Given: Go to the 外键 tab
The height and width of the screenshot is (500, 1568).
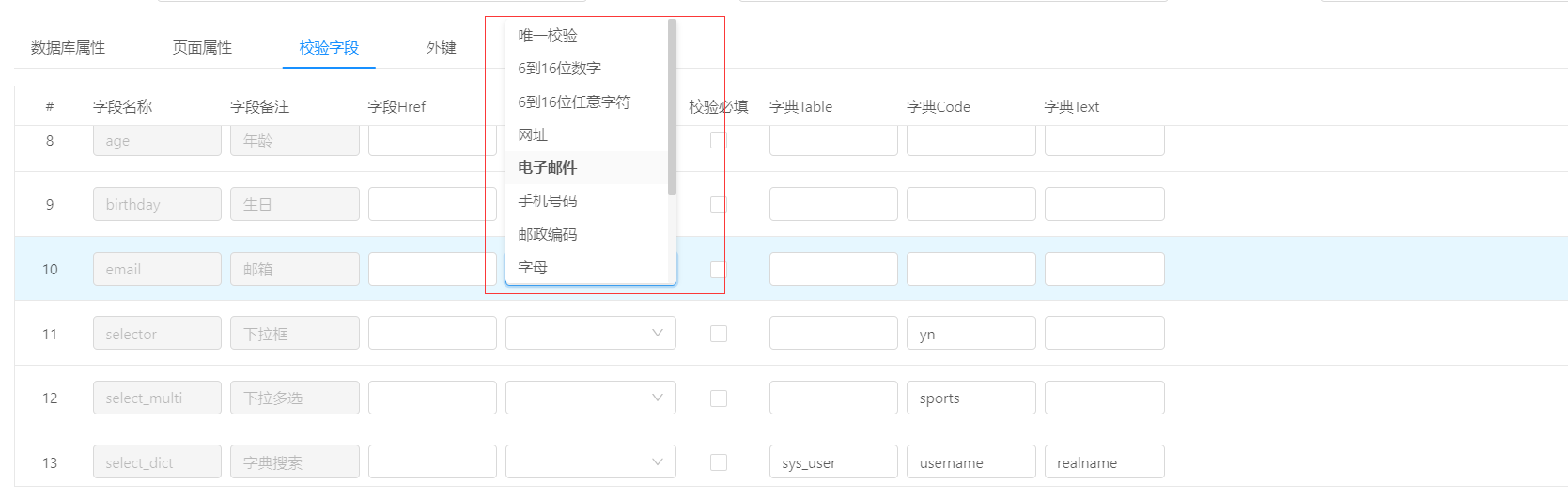Looking at the screenshot, I should (442, 48).
